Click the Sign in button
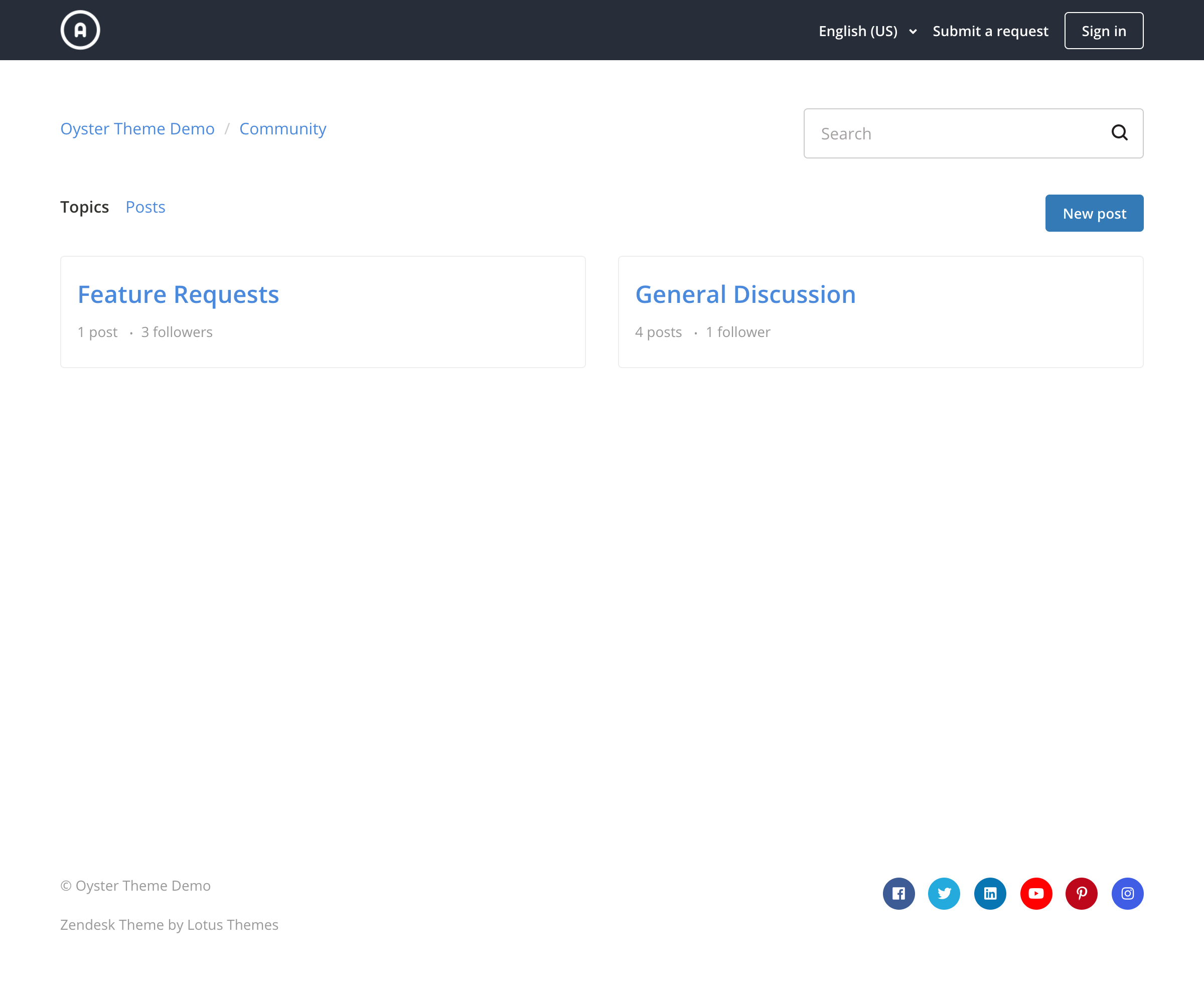The image size is (1204, 1003). (x=1103, y=31)
